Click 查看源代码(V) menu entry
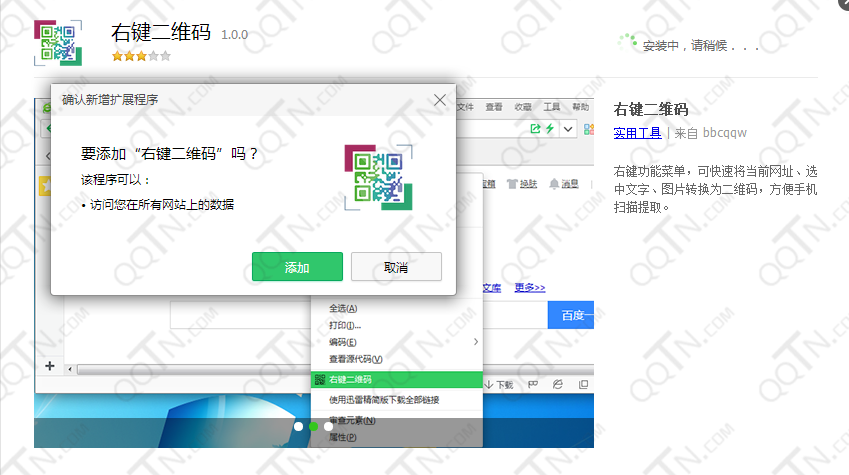Image resolution: width=849 pixels, height=475 pixels. (355, 359)
